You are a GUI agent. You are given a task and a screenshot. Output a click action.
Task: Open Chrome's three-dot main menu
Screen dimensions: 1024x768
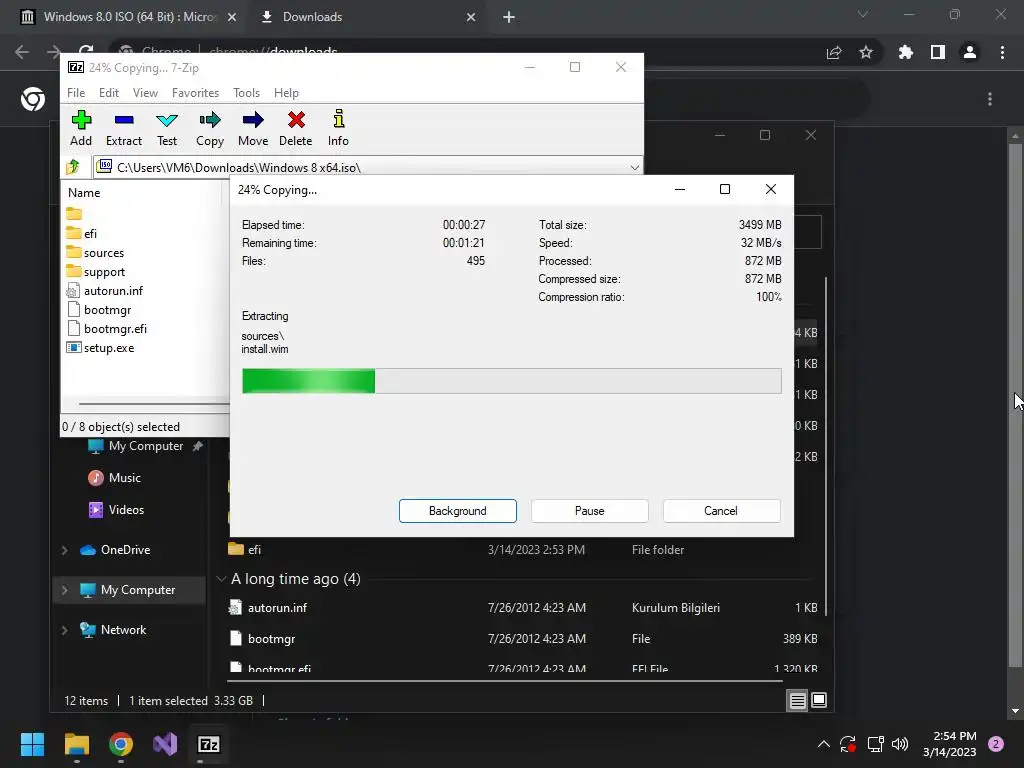click(x=1002, y=52)
